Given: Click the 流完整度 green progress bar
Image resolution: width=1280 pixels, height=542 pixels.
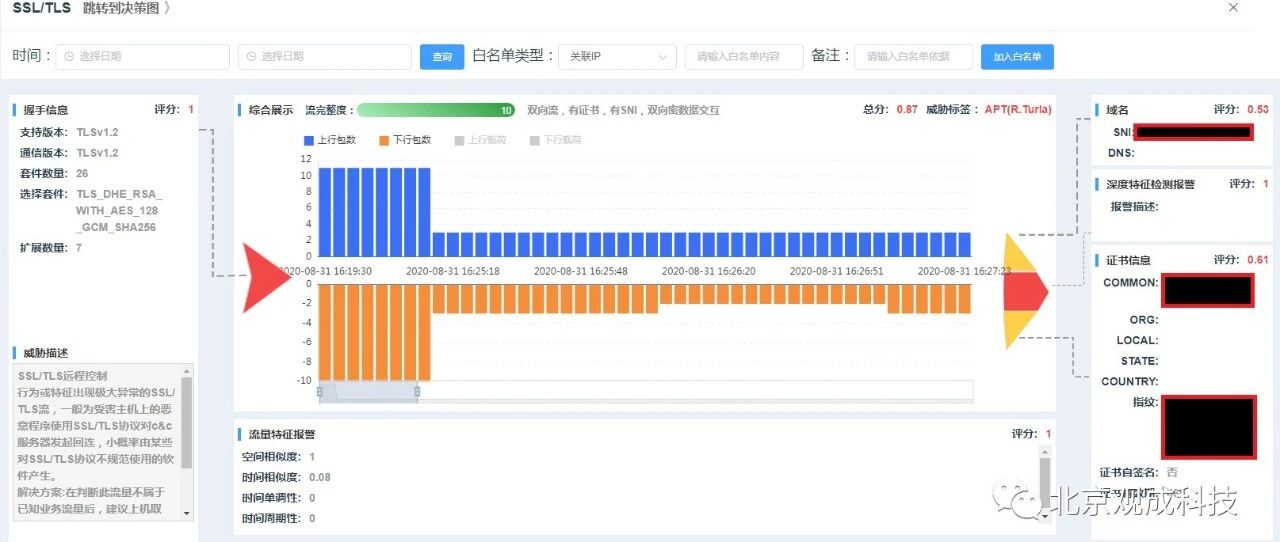Looking at the screenshot, I should click(436, 110).
